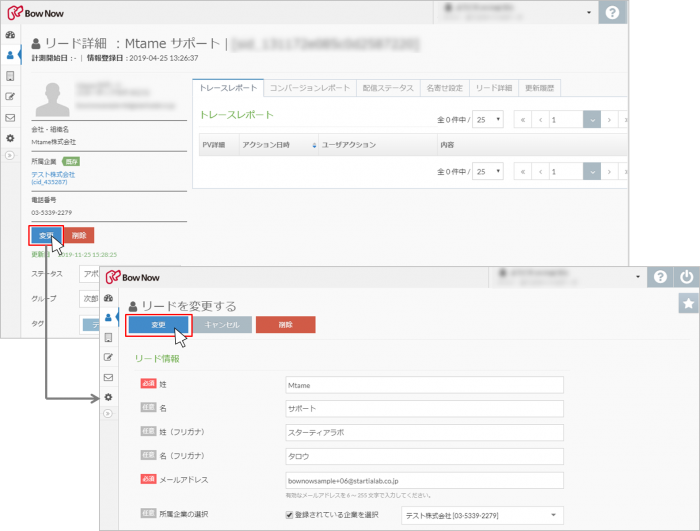Click 名(フリガナ) field with タロウ

coord(424,456)
